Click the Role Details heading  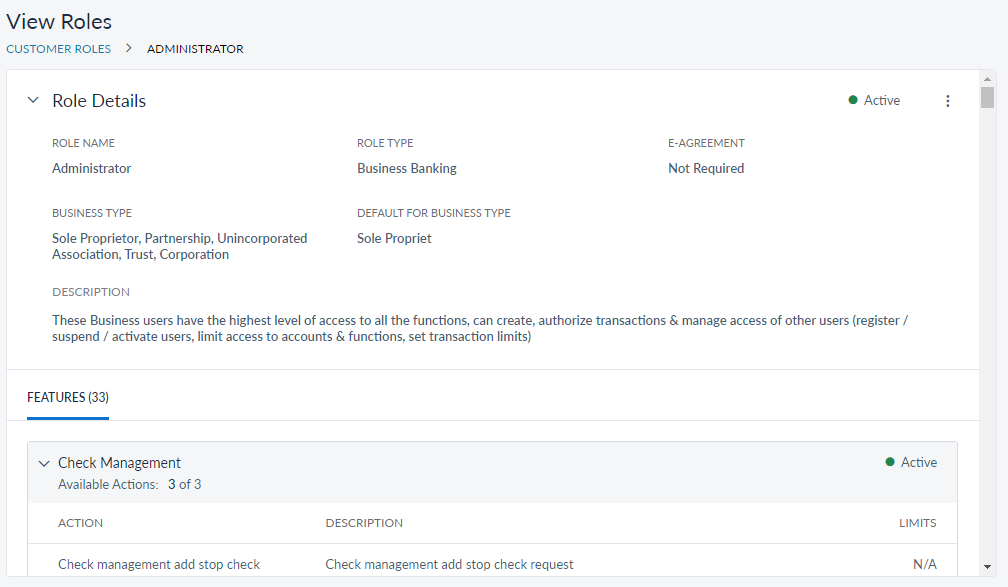point(99,101)
